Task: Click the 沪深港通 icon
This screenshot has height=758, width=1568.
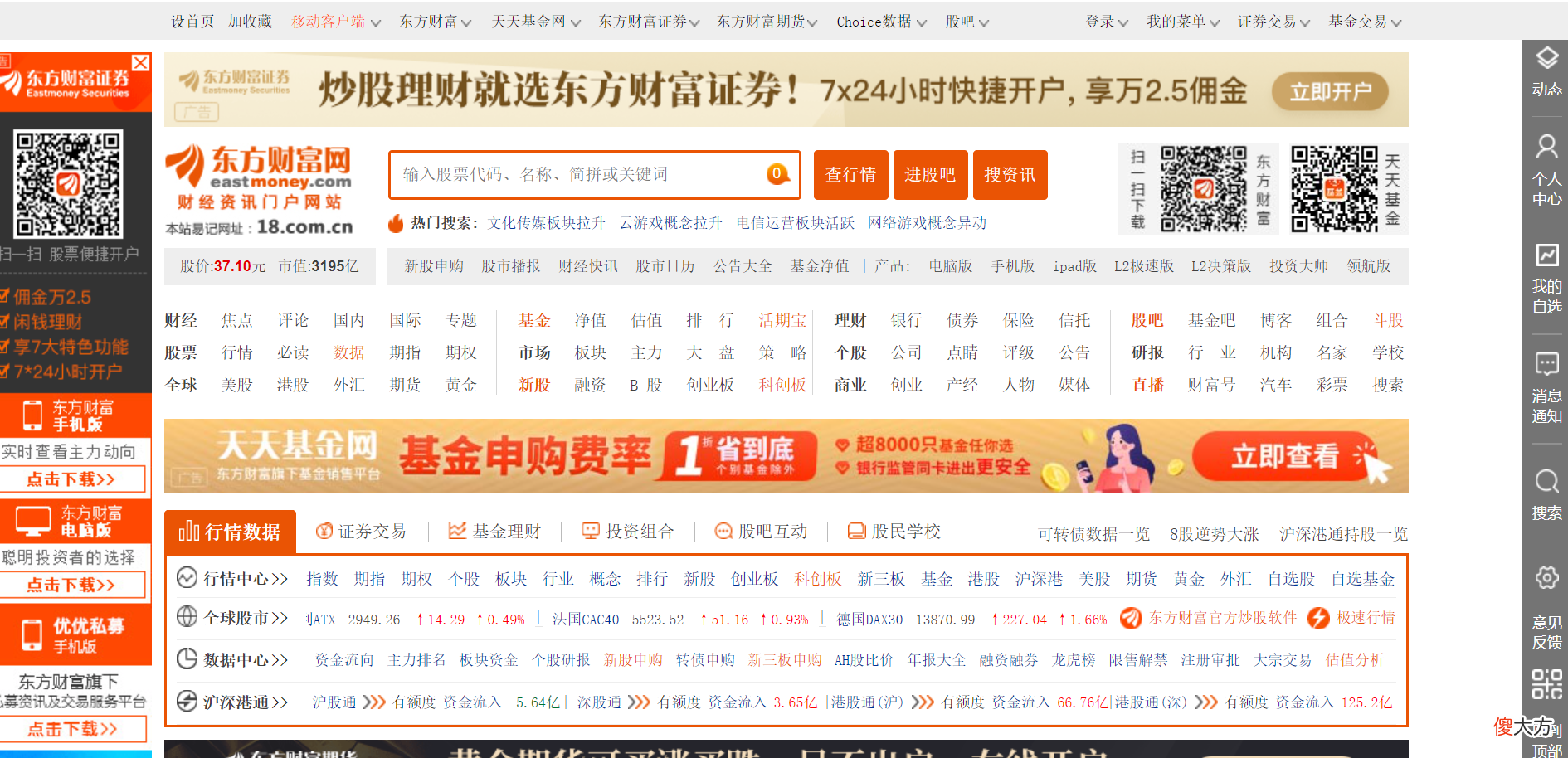Action: [187, 701]
